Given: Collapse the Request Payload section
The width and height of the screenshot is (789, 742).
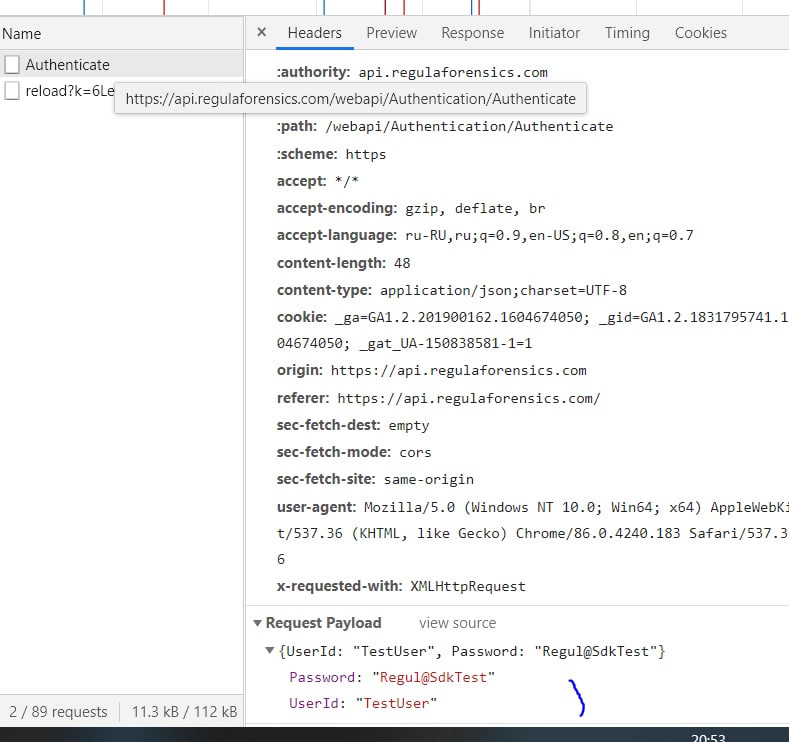Looking at the screenshot, I should click(258, 623).
